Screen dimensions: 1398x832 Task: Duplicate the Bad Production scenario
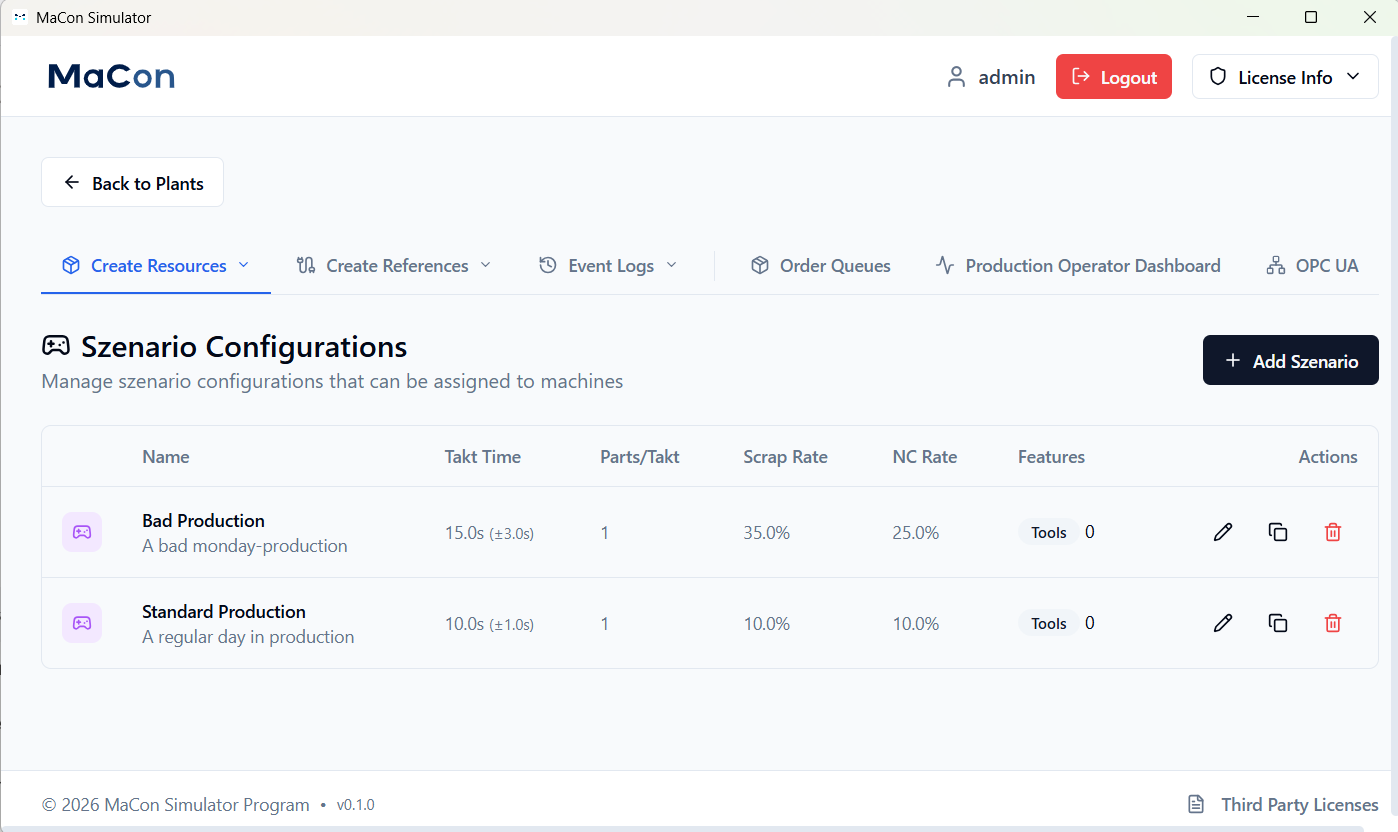pyautogui.click(x=1277, y=532)
